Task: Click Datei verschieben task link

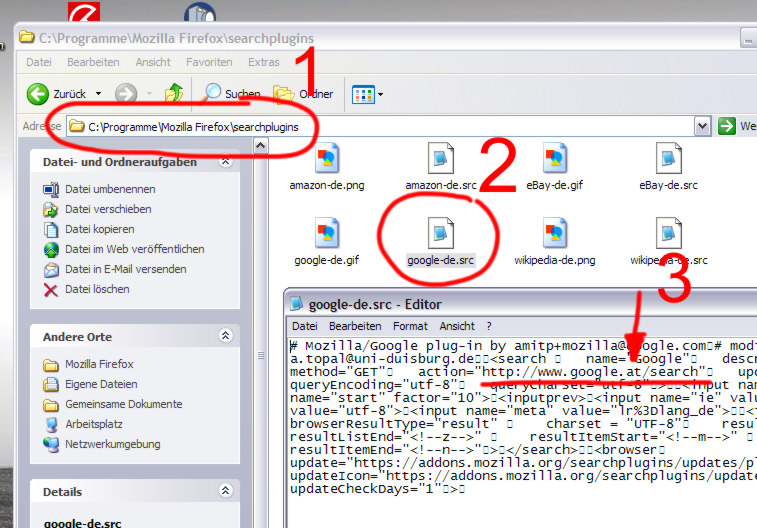Action: 108,209
